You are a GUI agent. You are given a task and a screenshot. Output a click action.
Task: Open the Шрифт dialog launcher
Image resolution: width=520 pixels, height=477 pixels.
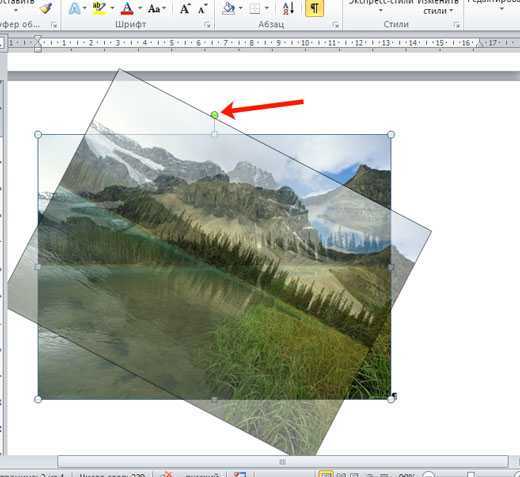point(207,25)
